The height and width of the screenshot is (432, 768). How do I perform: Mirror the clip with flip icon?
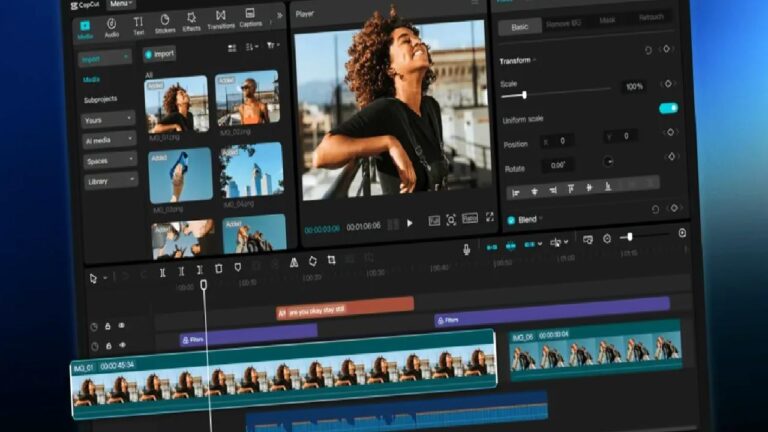point(294,263)
